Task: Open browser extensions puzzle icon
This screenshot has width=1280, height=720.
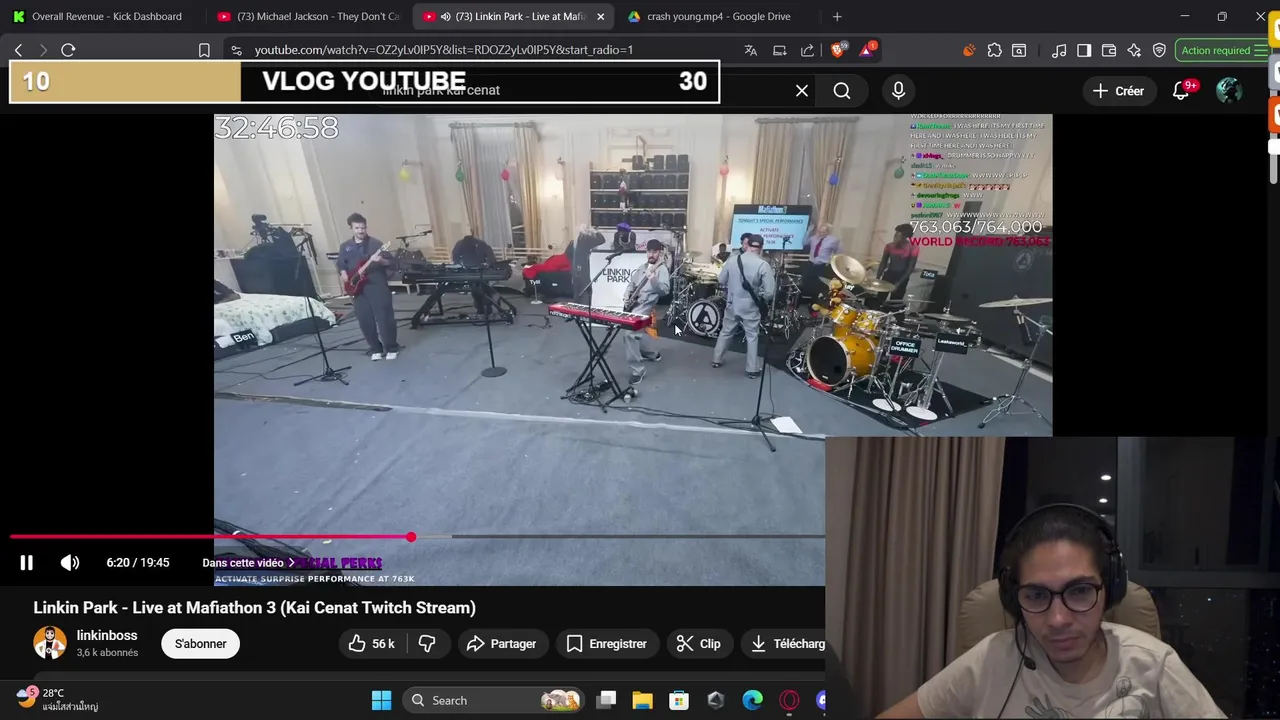Action: [994, 50]
